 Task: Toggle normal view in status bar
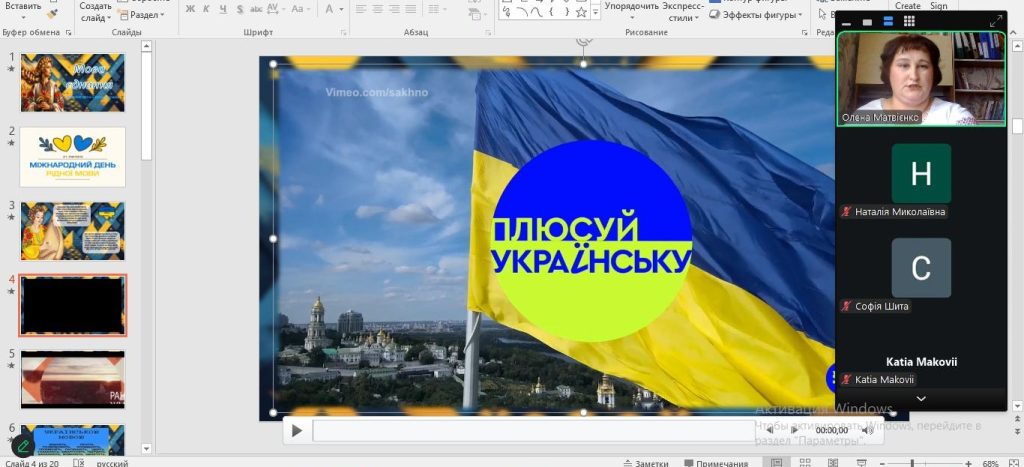[776, 462]
